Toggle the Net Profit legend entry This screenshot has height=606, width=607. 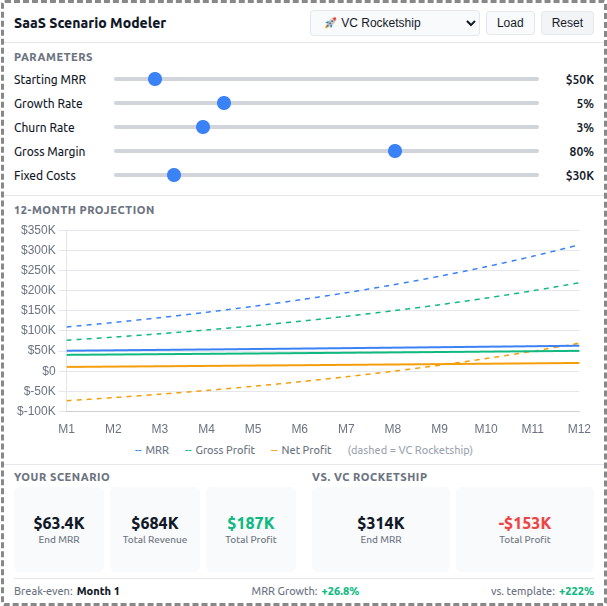300,450
